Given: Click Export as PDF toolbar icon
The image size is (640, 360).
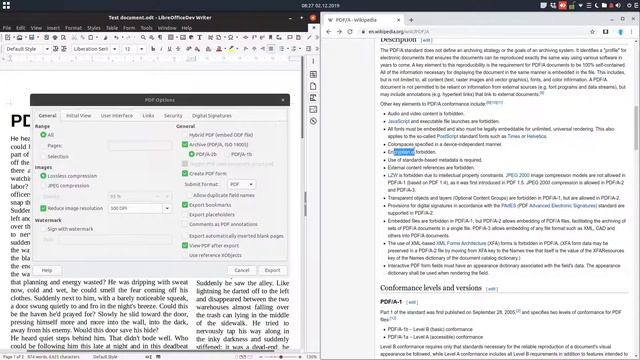Looking at the screenshot, I should [46, 38].
